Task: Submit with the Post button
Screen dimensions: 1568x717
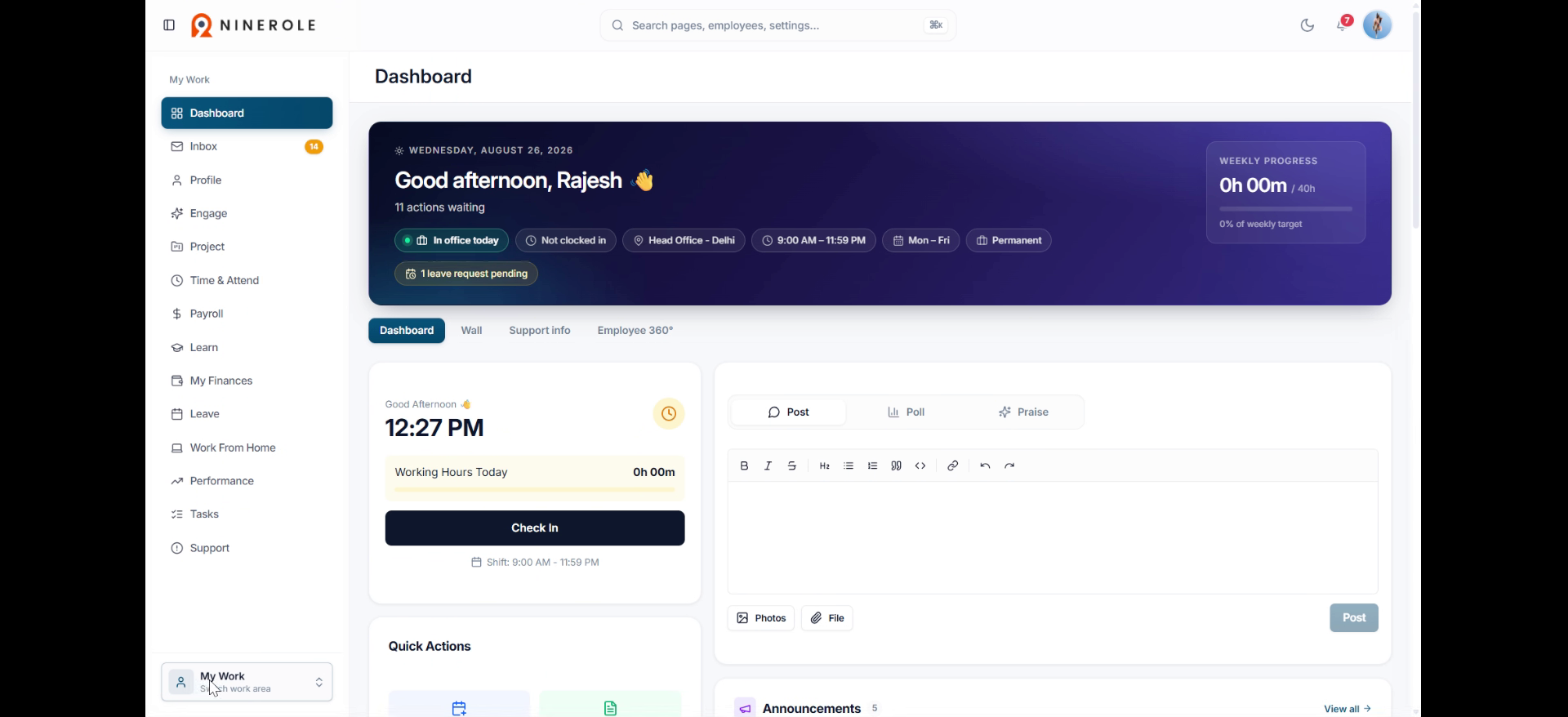Action: pyautogui.click(x=1354, y=618)
